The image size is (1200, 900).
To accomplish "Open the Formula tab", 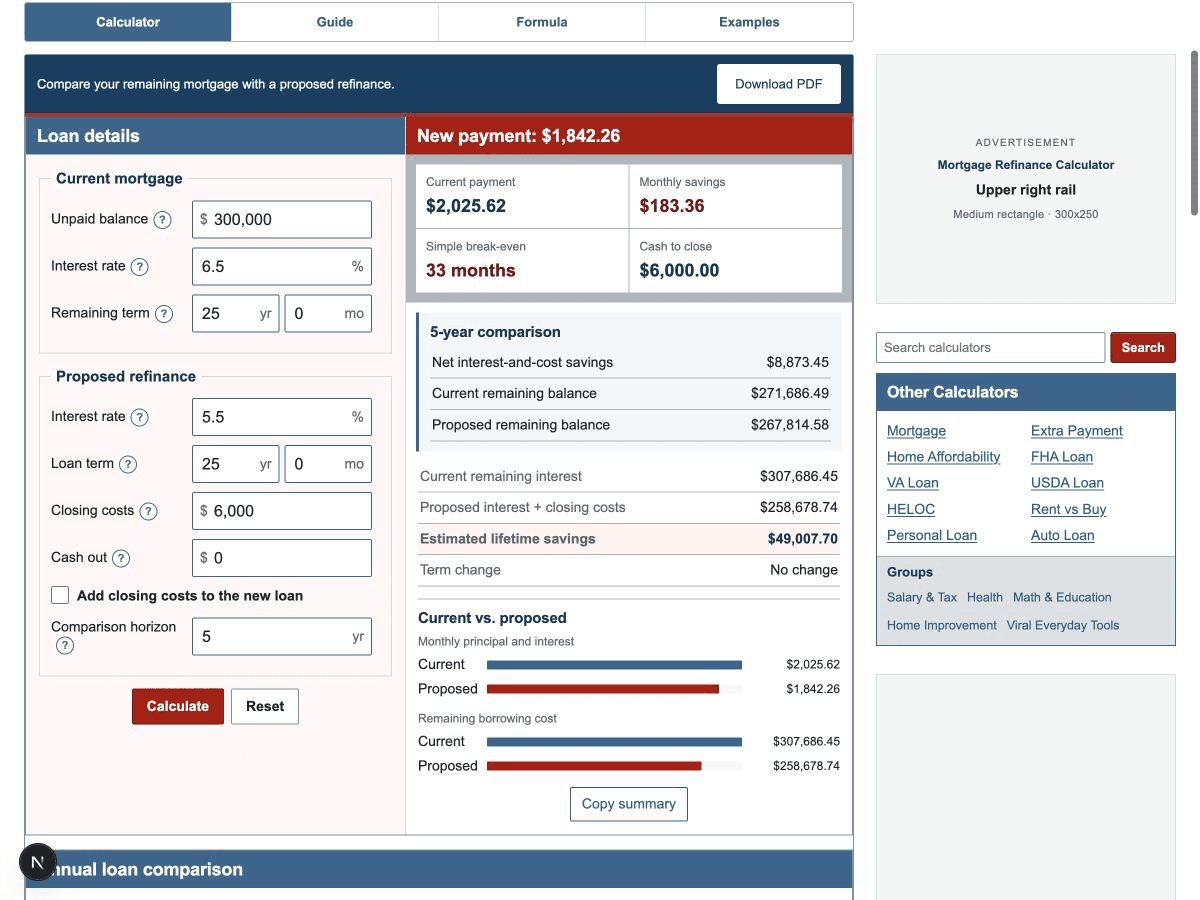I will click(542, 22).
